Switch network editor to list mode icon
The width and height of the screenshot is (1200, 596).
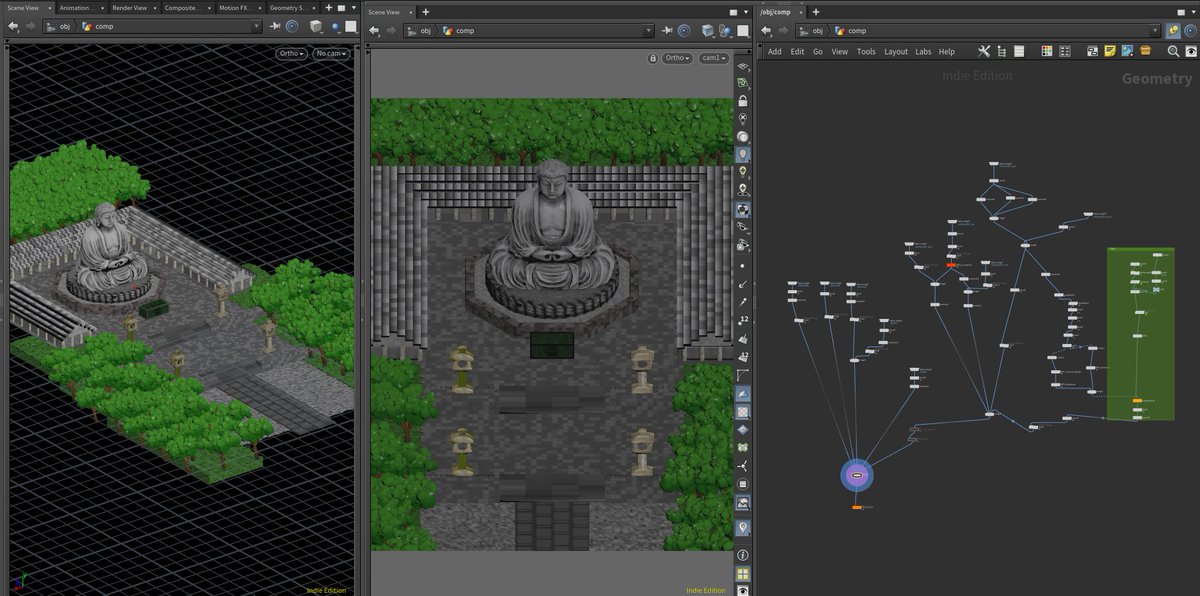[1018, 51]
